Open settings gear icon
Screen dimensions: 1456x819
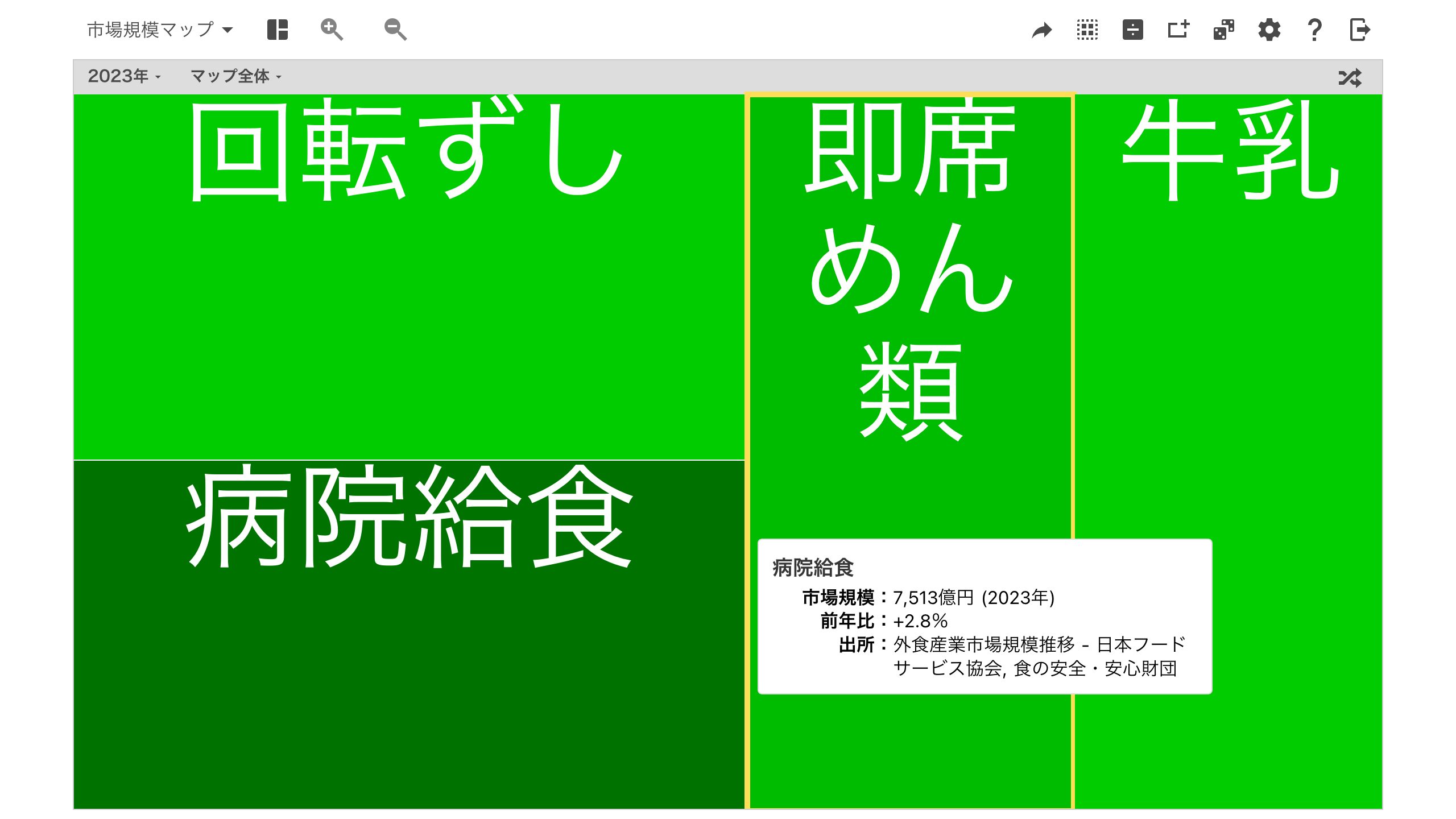point(1269,30)
